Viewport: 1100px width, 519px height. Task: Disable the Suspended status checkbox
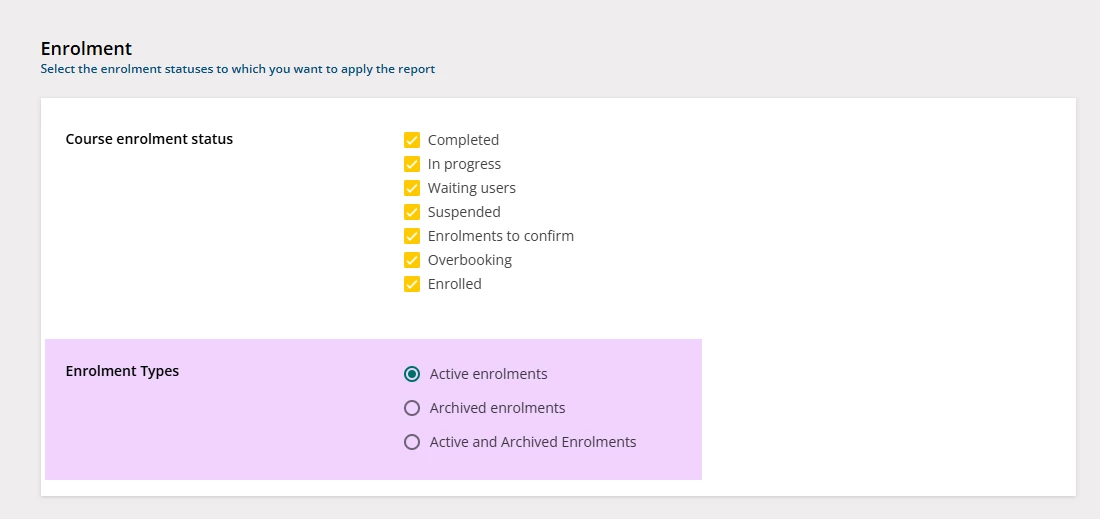coord(412,212)
